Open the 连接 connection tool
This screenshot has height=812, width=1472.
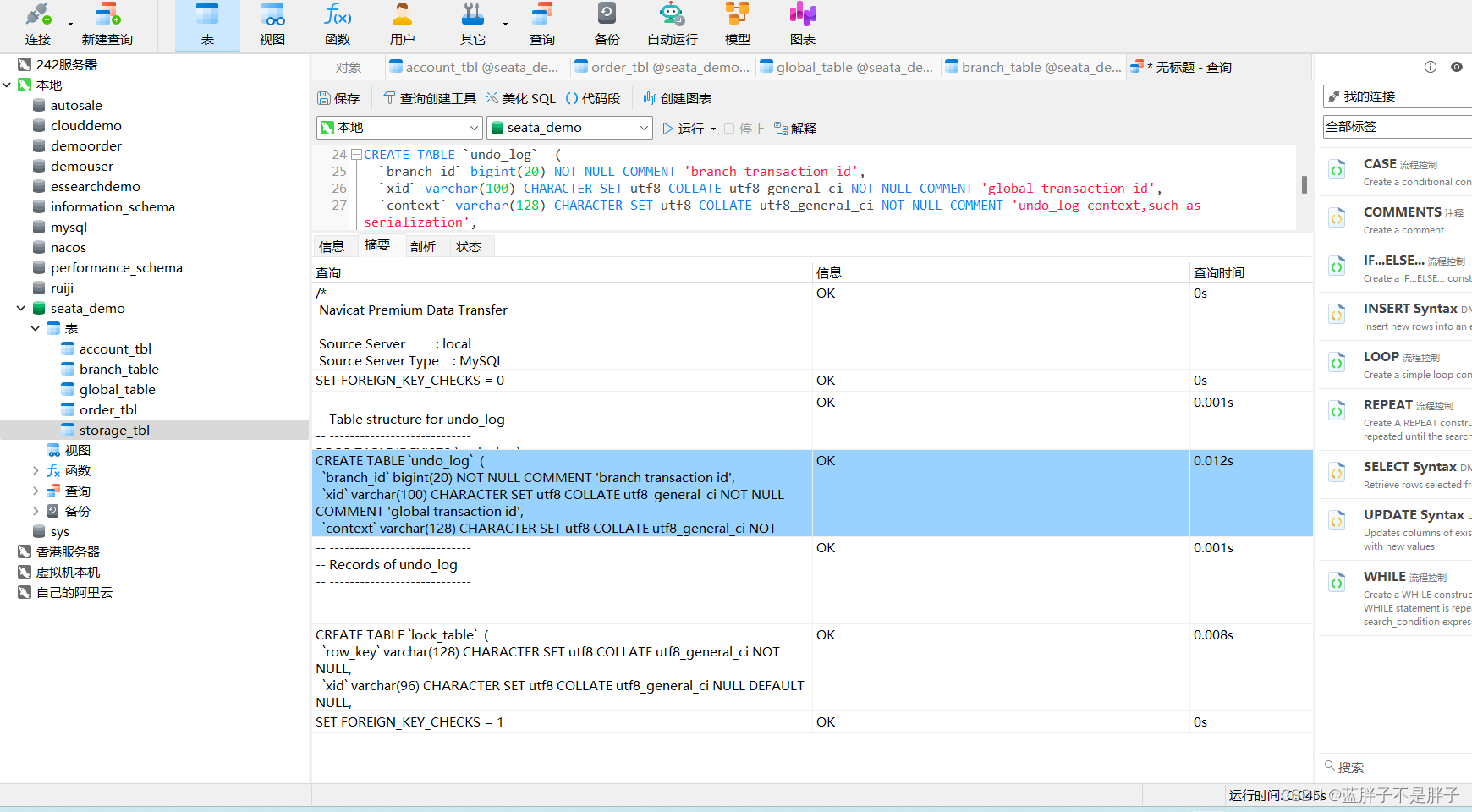[38, 24]
